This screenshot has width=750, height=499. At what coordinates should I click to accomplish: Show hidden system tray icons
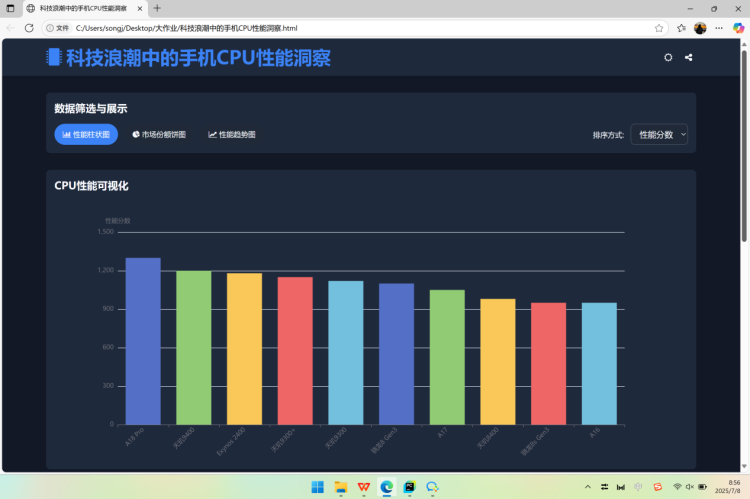point(588,487)
